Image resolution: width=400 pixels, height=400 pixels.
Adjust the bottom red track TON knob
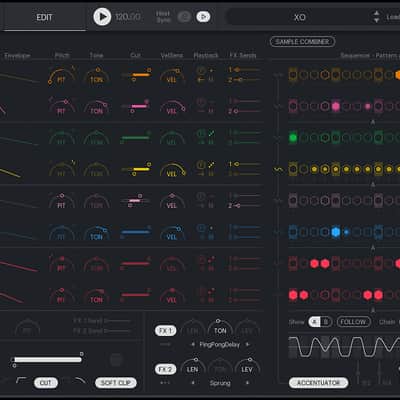[x=97, y=296]
